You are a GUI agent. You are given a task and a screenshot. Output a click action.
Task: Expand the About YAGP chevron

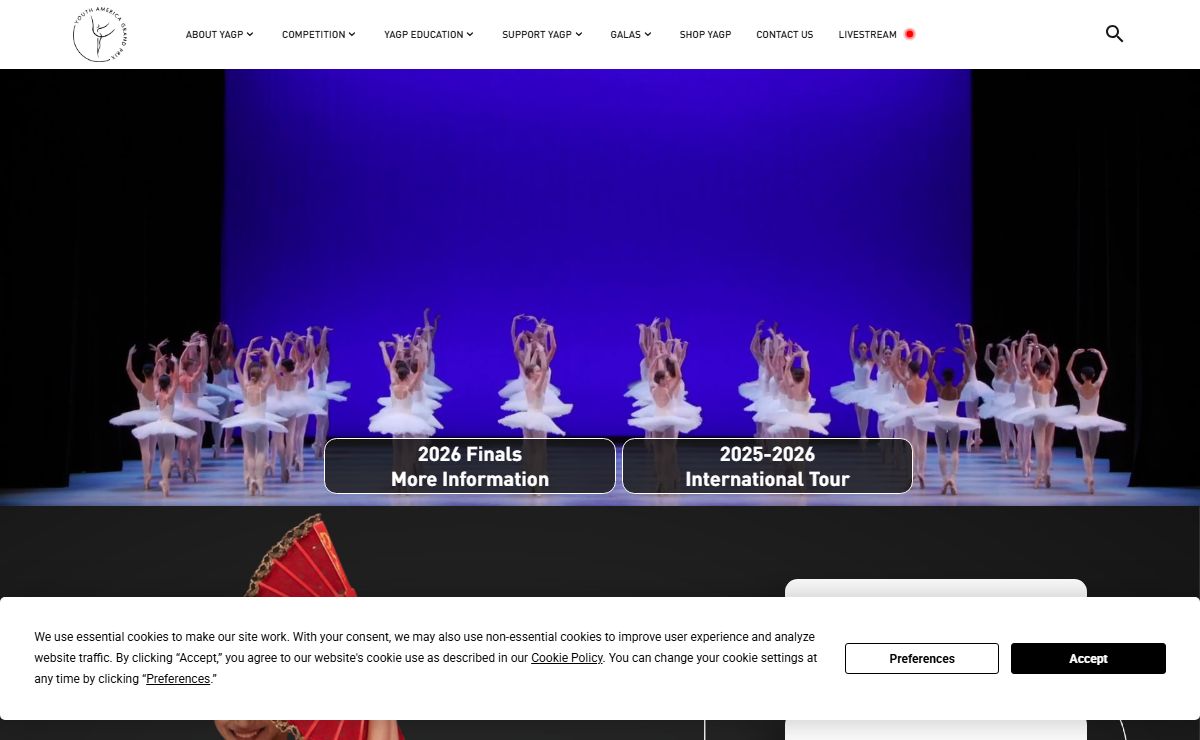[x=250, y=34]
